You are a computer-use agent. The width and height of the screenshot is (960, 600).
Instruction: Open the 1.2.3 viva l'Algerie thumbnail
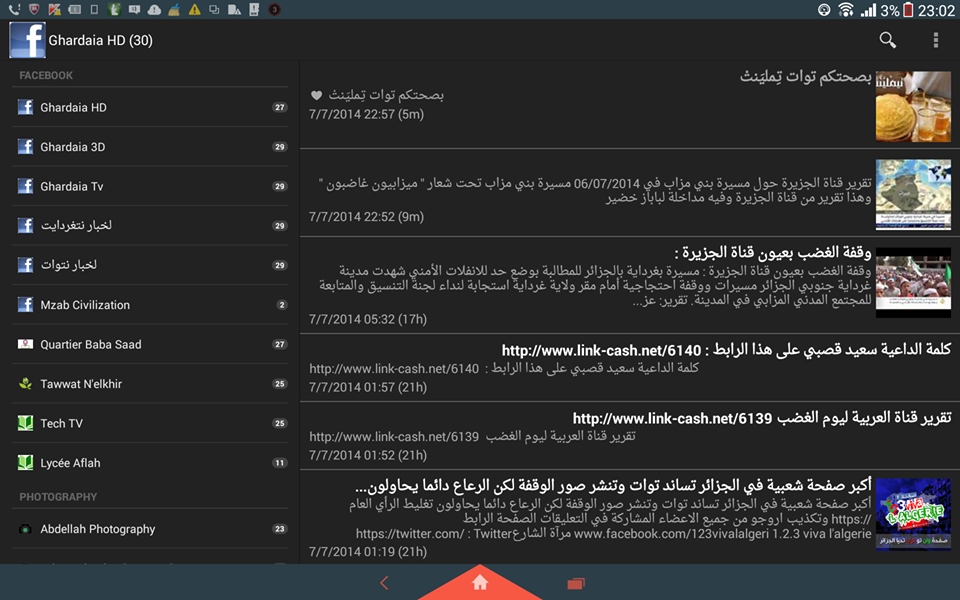(913, 514)
